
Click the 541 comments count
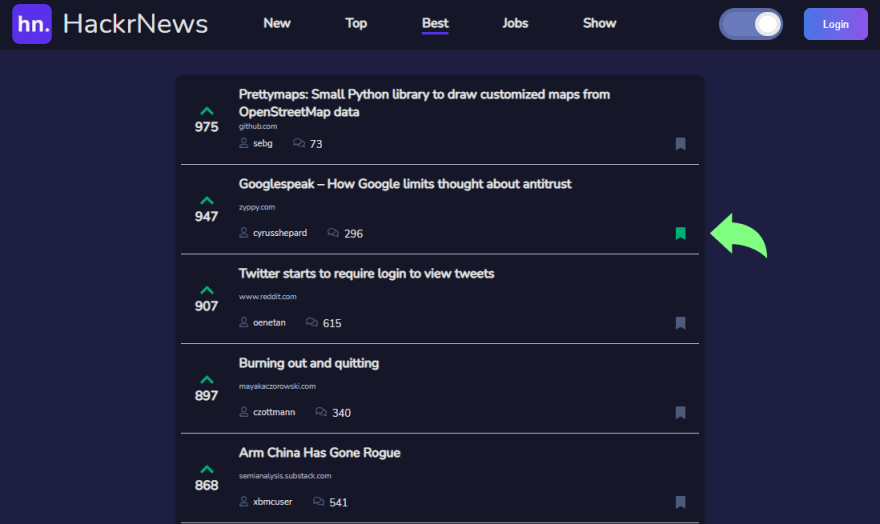[338, 503]
